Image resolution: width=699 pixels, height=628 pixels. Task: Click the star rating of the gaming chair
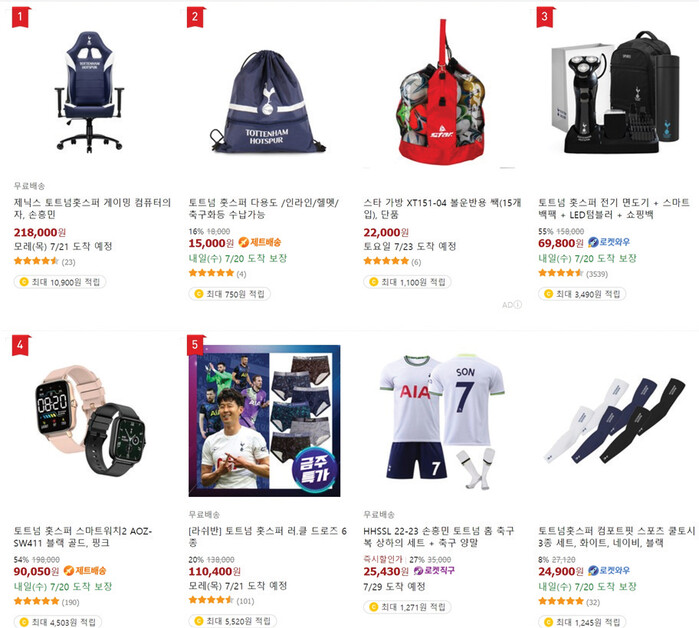36,261
